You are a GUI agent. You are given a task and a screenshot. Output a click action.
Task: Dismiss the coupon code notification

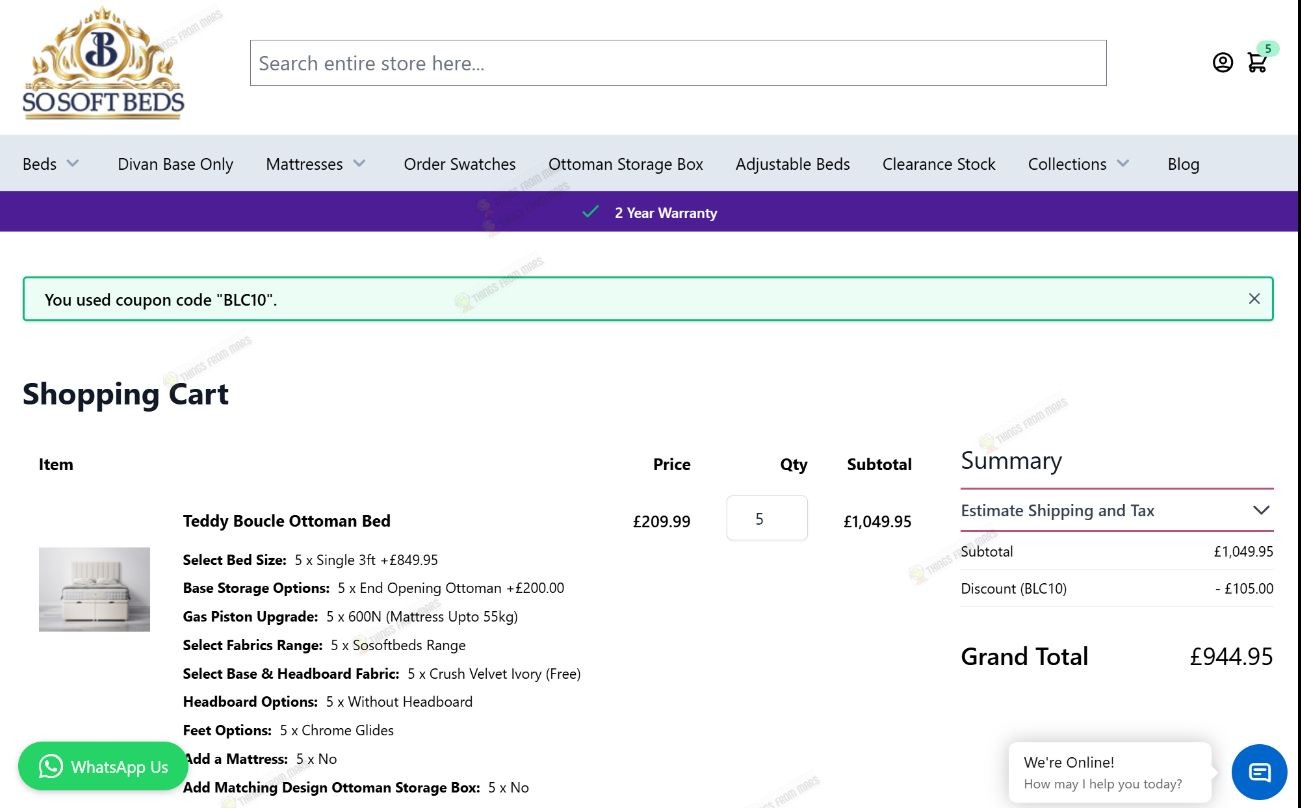pyautogui.click(x=1254, y=299)
